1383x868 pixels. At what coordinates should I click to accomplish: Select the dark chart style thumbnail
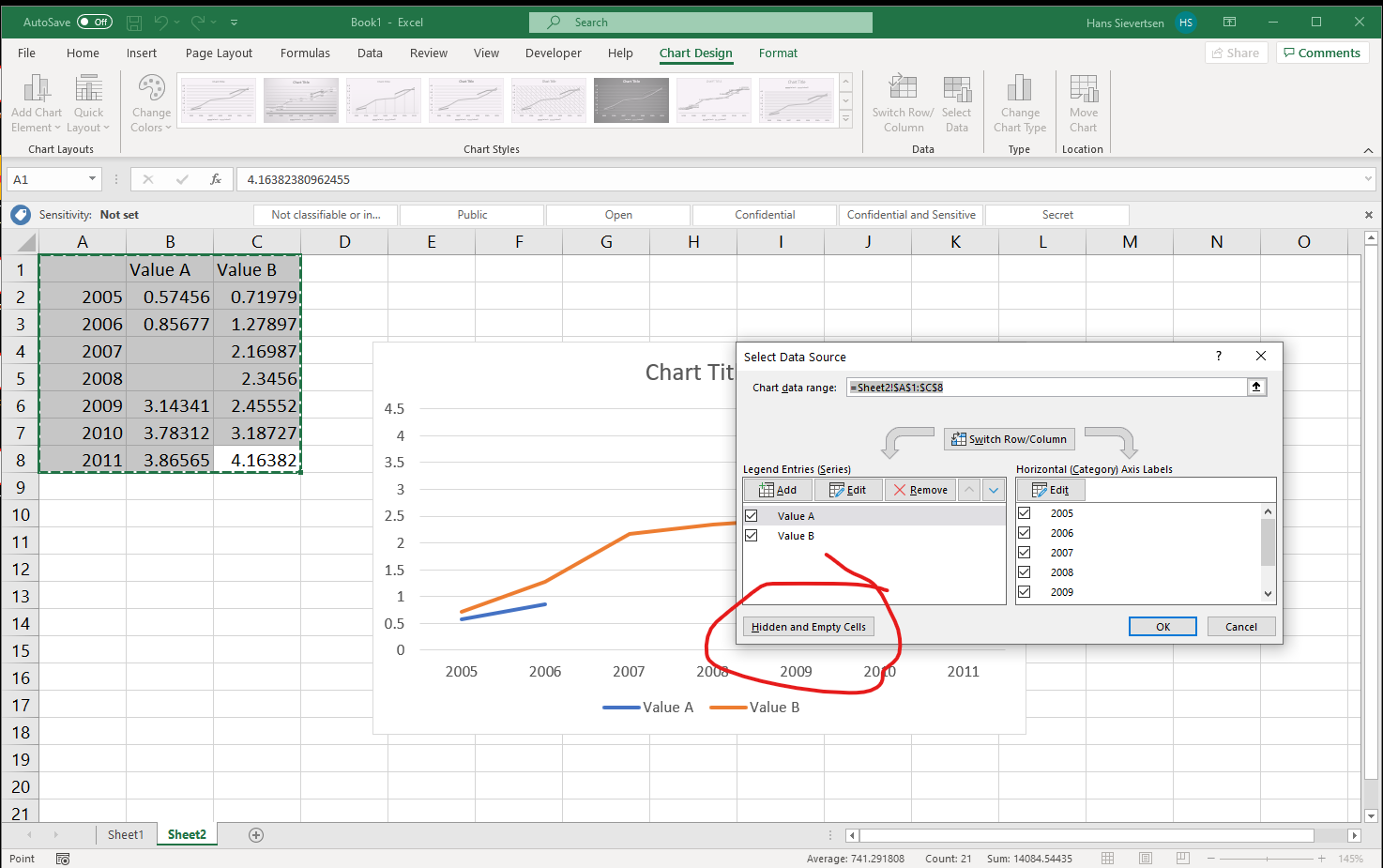coord(631,99)
